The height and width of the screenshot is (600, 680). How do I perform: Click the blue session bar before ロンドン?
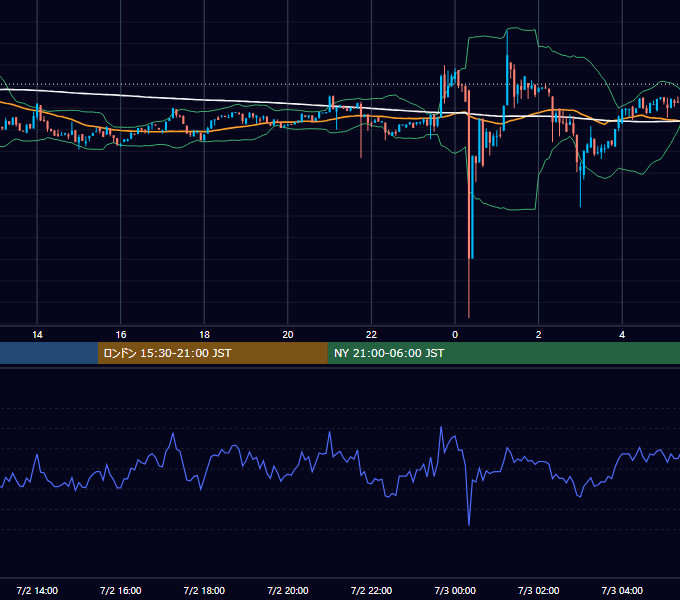[x=49, y=353]
